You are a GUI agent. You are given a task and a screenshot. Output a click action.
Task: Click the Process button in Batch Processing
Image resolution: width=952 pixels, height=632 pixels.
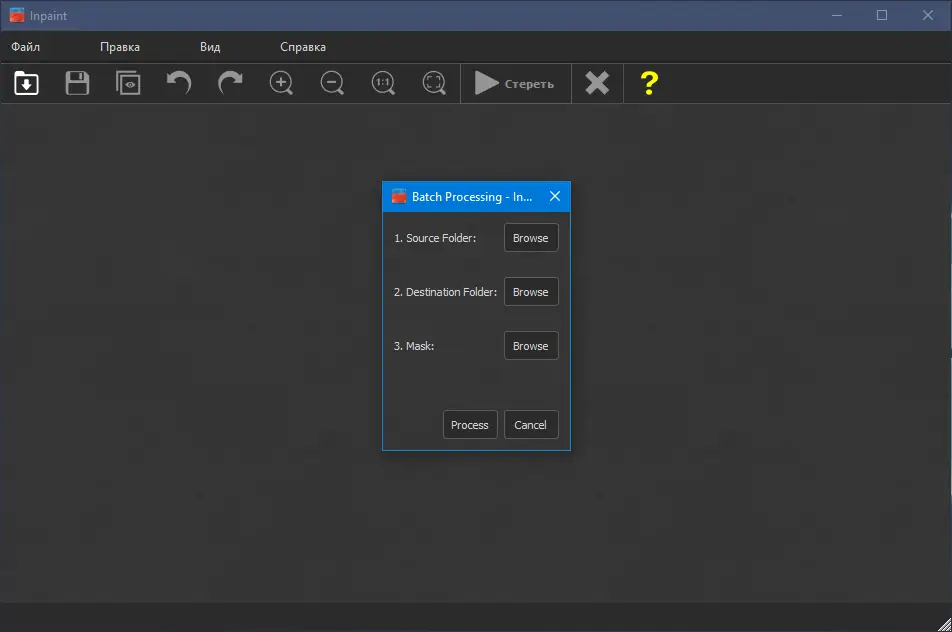[x=470, y=425]
